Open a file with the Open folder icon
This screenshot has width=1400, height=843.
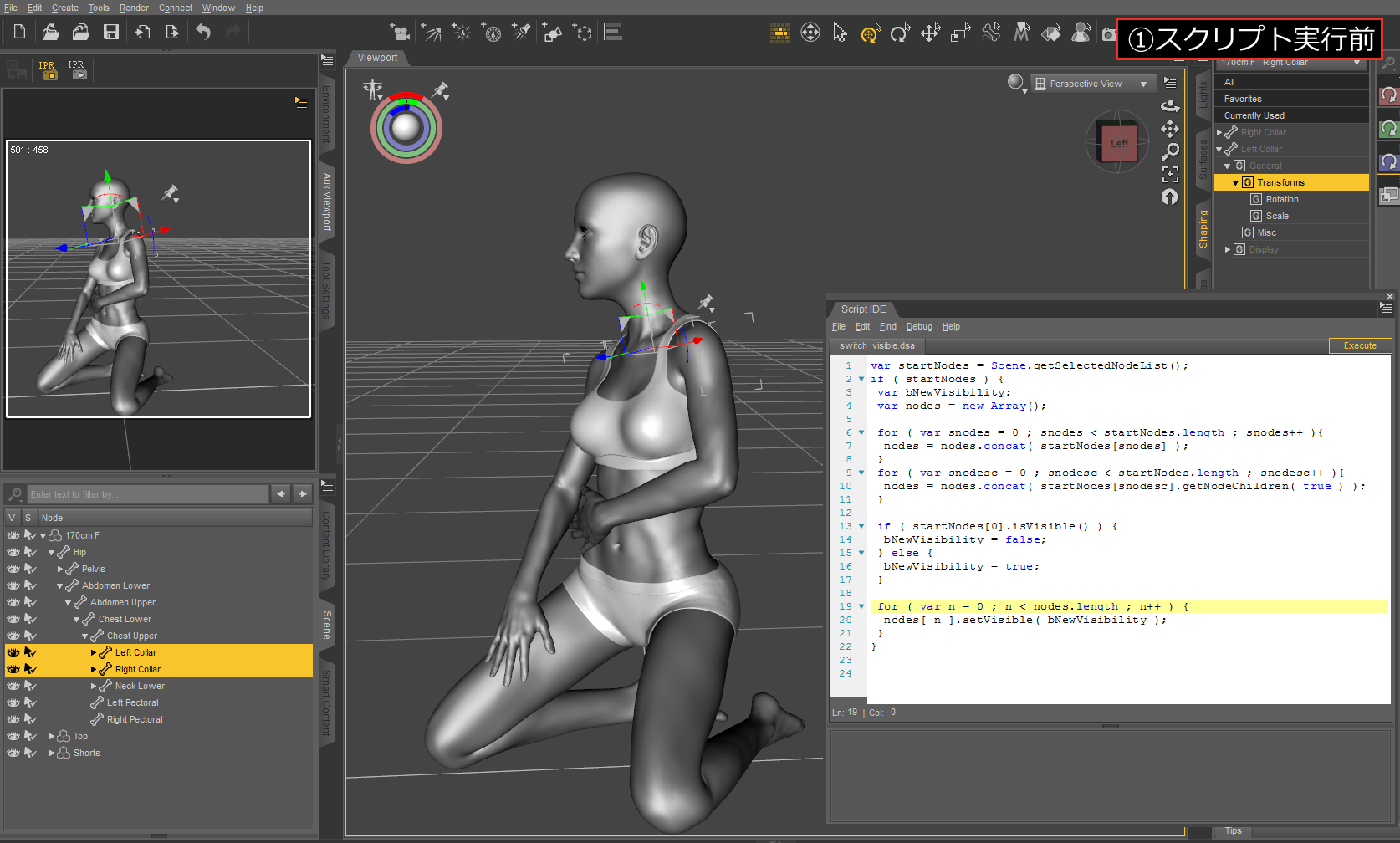click(x=50, y=33)
